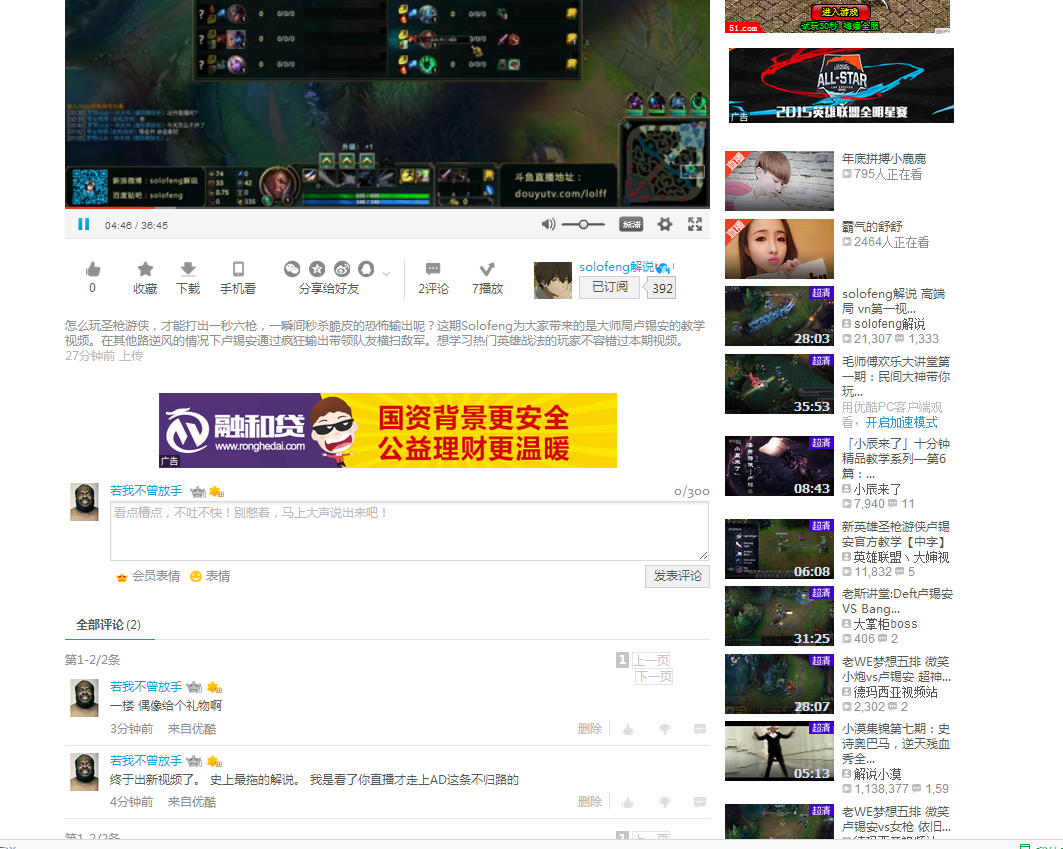1063x849 pixels.
Task: Open the 标清 video quality selector
Action: (x=631, y=224)
